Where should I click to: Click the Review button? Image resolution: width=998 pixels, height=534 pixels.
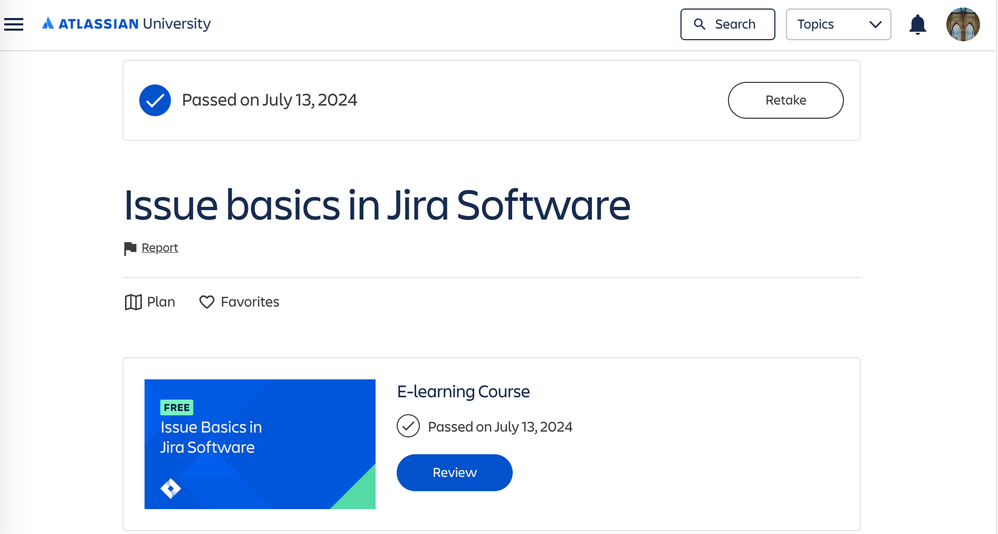coord(454,472)
